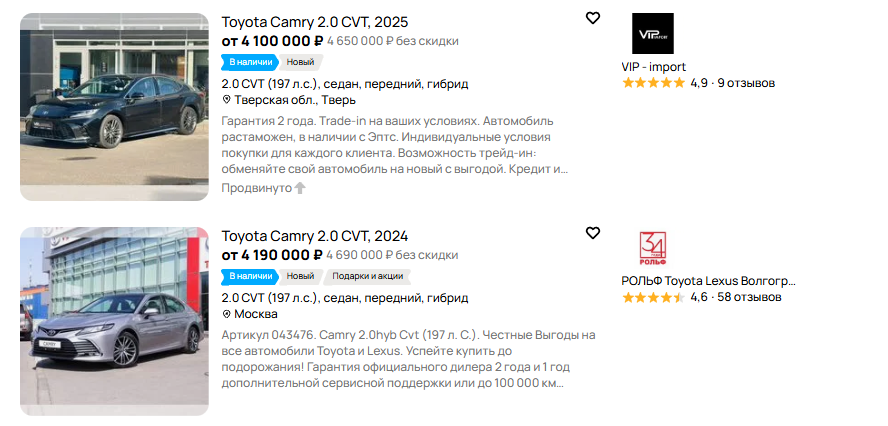Favorite the Camry 2024 listing with heart icon
This screenshot has height=426, width=888.
593,233
